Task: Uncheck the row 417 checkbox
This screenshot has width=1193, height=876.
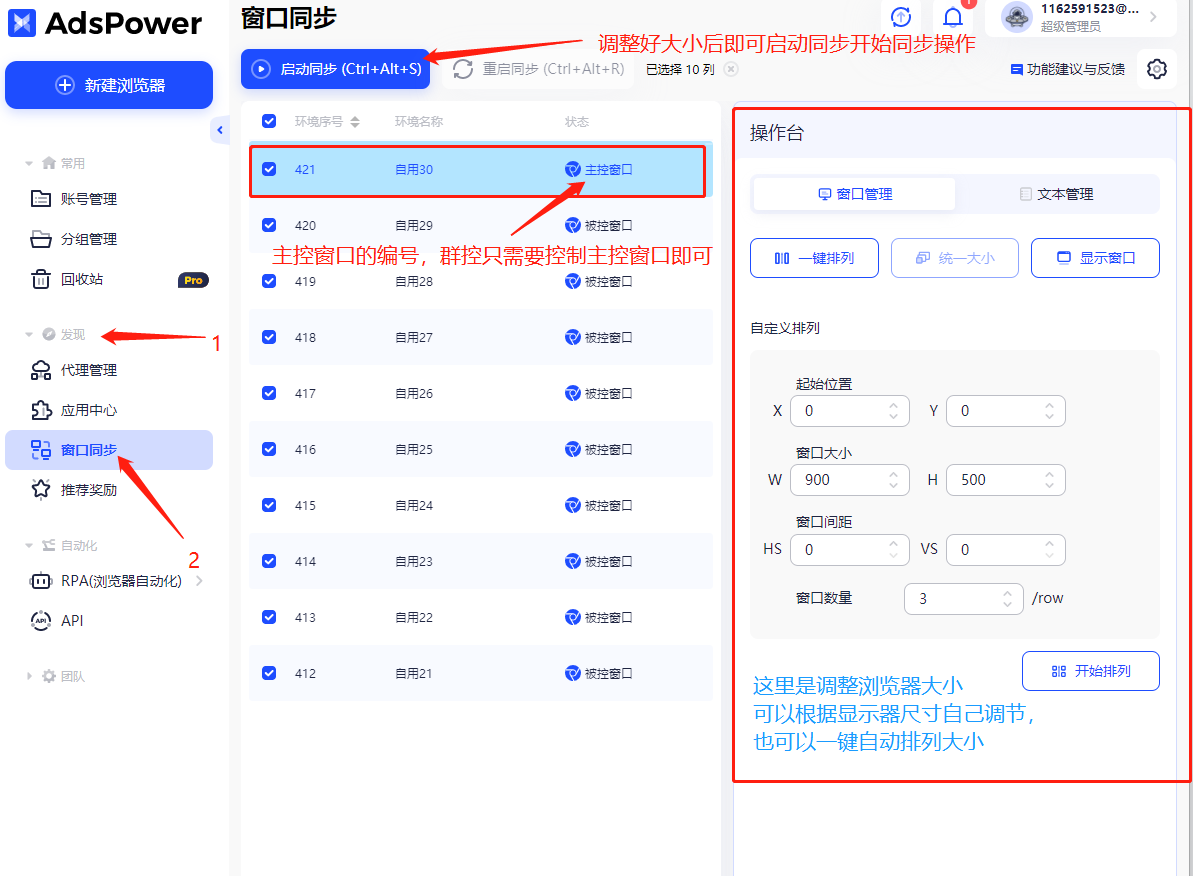Action: click(x=269, y=393)
